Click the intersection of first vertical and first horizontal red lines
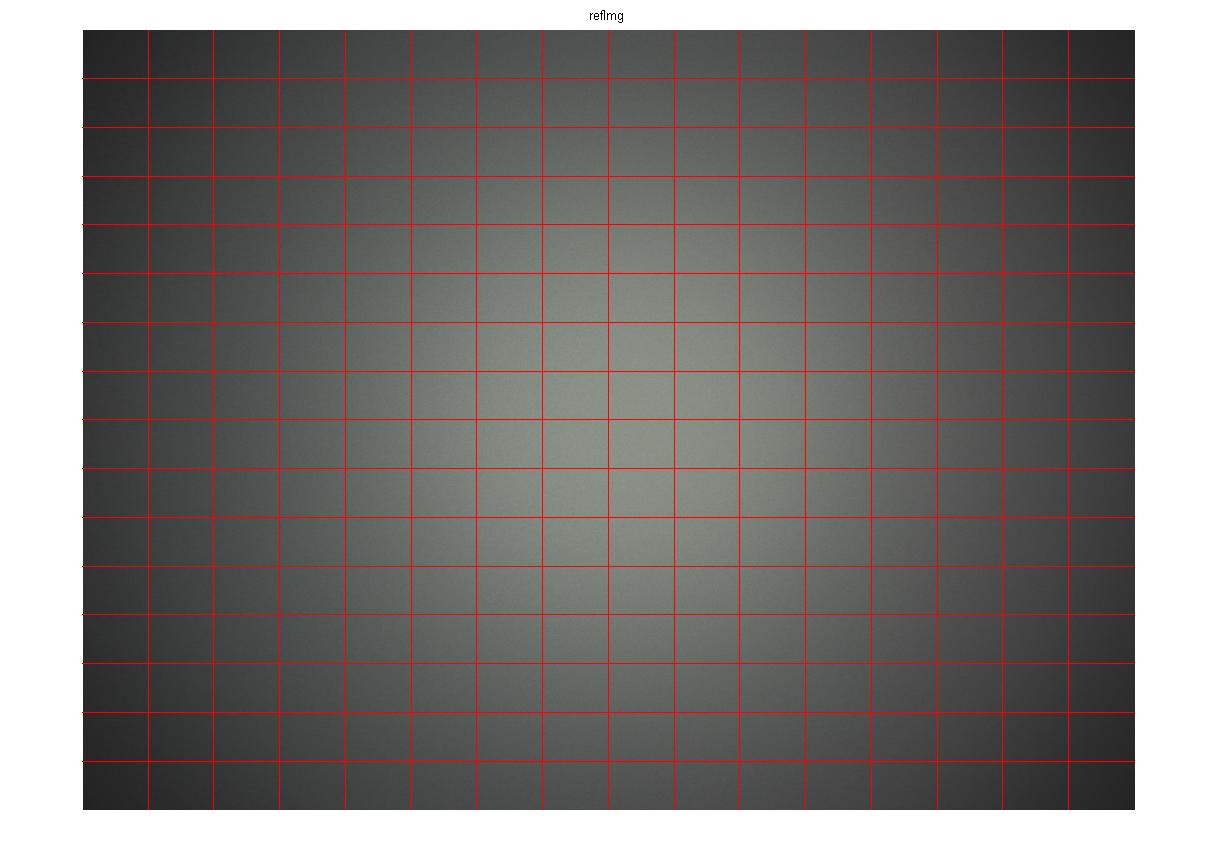Screen dimensions: 1217x866 pyautogui.click(x=148, y=78)
